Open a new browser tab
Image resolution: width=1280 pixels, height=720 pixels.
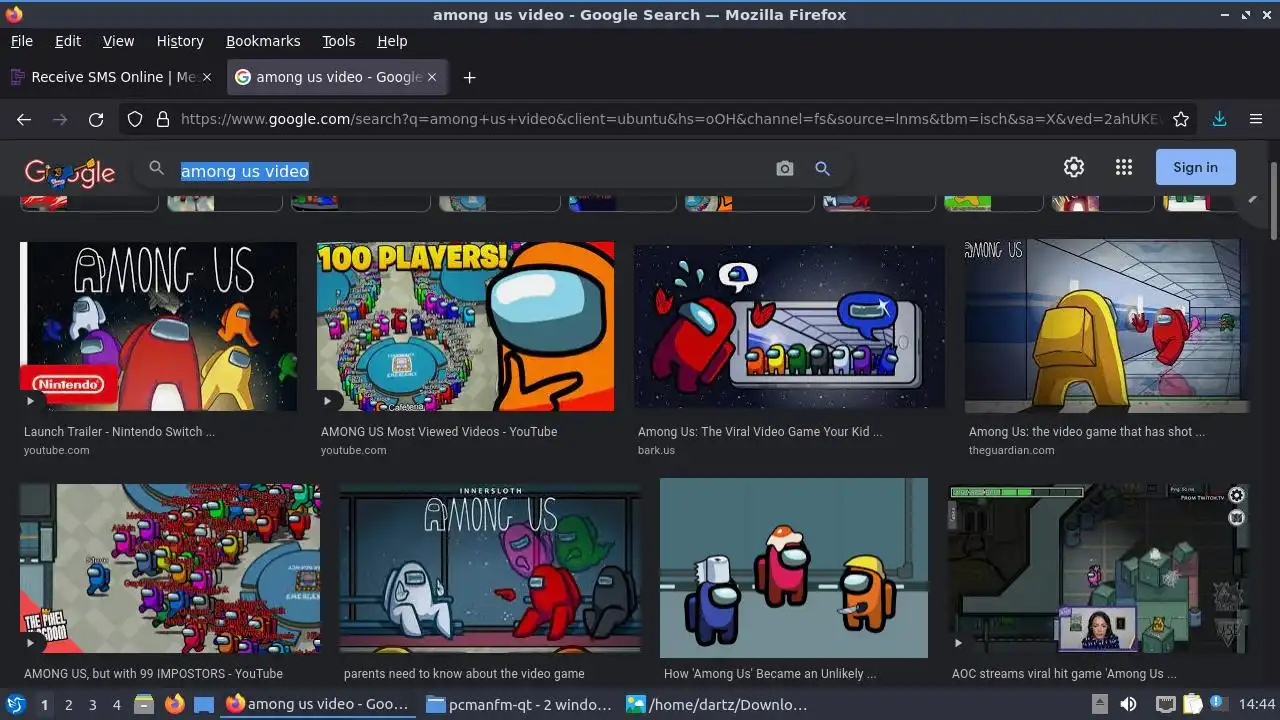click(x=469, y=77)
